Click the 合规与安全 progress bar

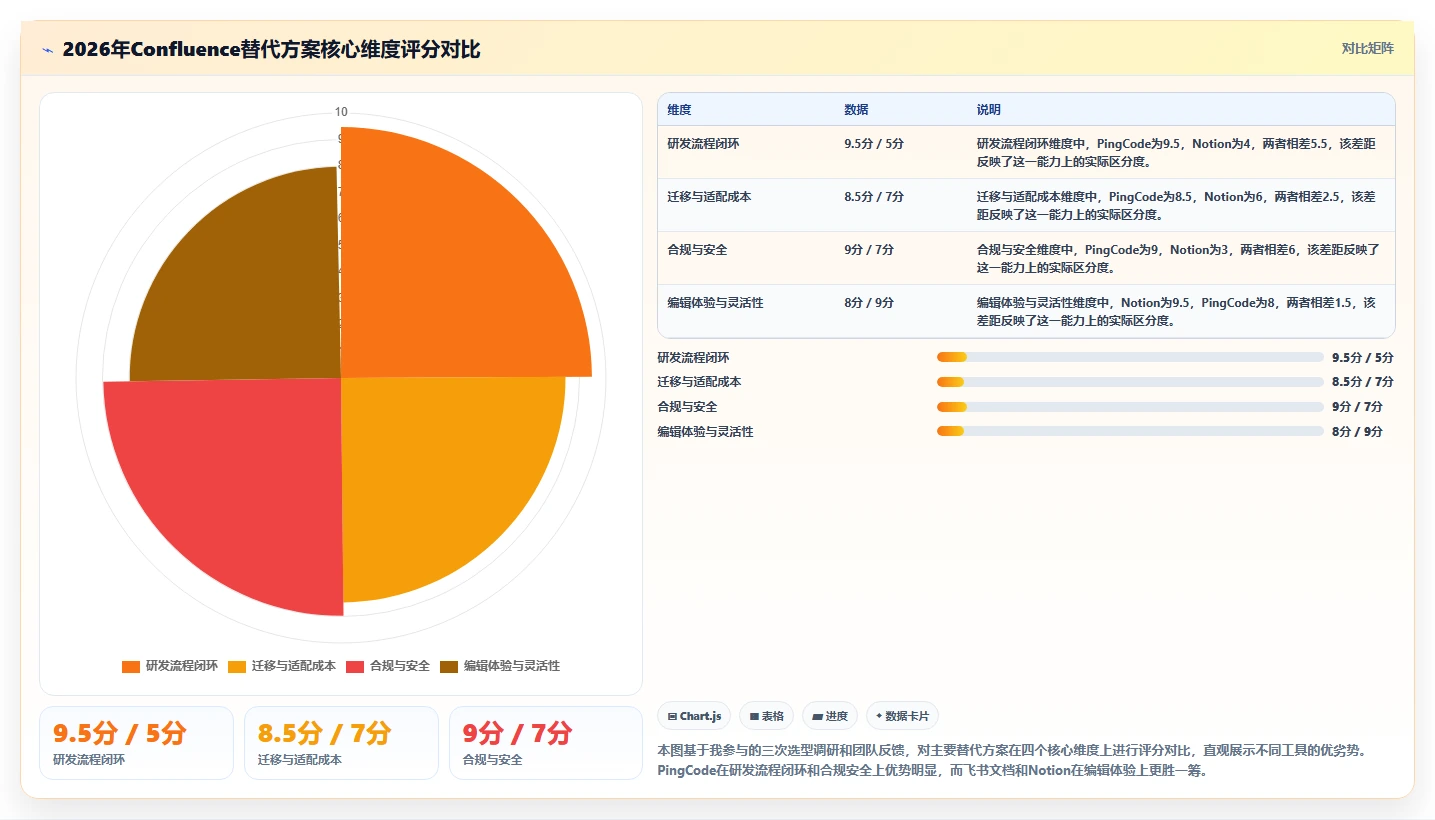pyautogui.click(x=1130, y=407)
